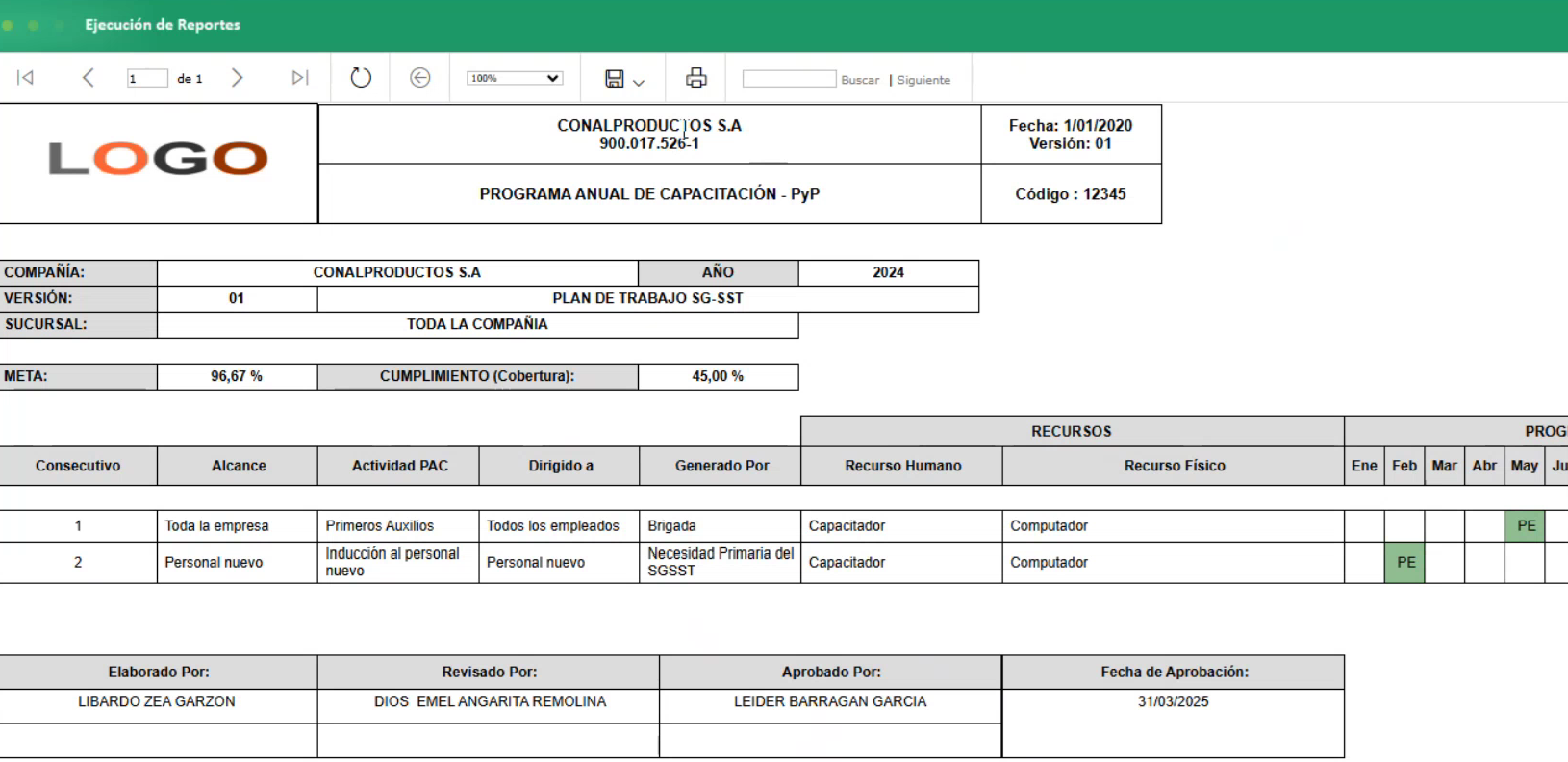Select the META value 96,67 %
The image size is (1568, 762).
[x=237, y=376]
